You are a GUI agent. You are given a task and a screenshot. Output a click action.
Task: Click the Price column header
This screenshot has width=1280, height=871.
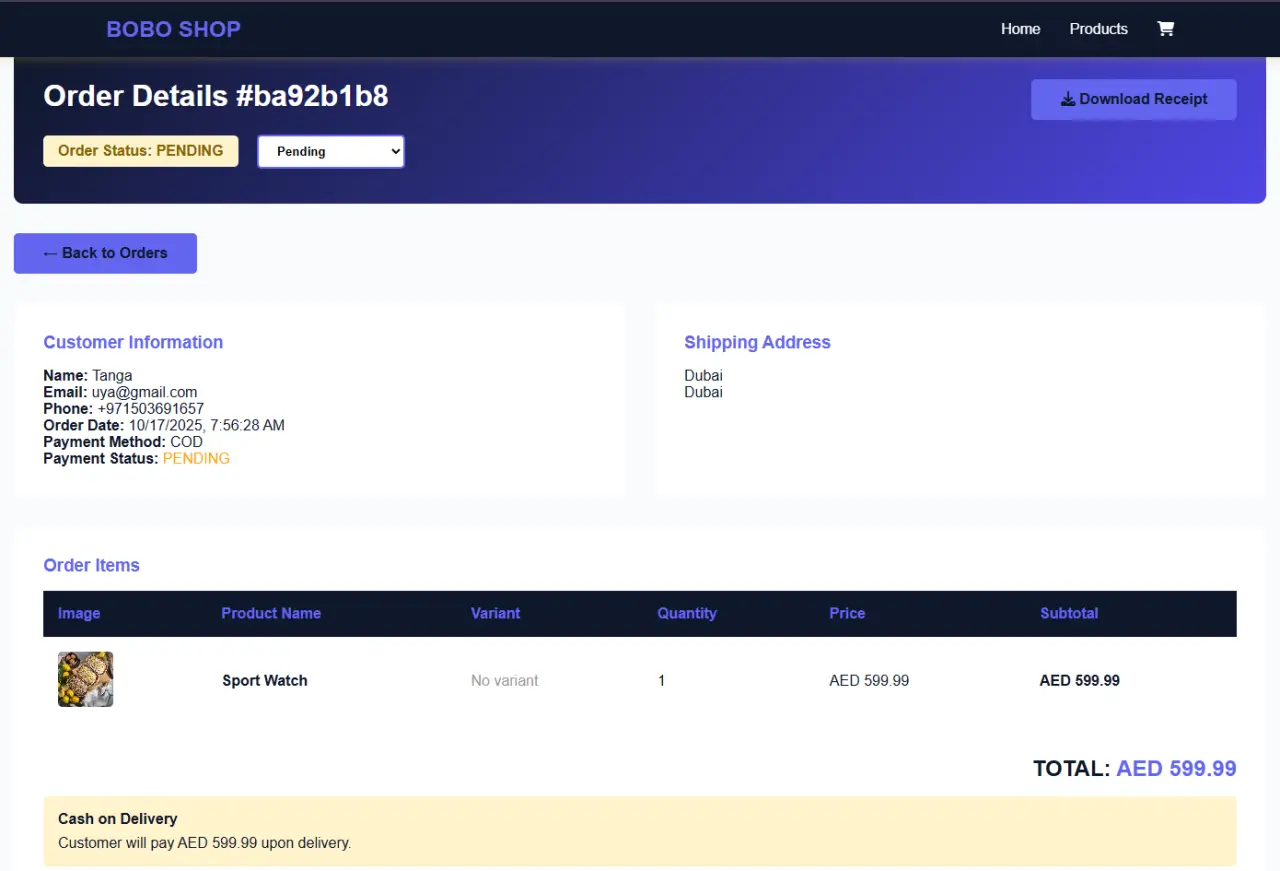[847, 613]
